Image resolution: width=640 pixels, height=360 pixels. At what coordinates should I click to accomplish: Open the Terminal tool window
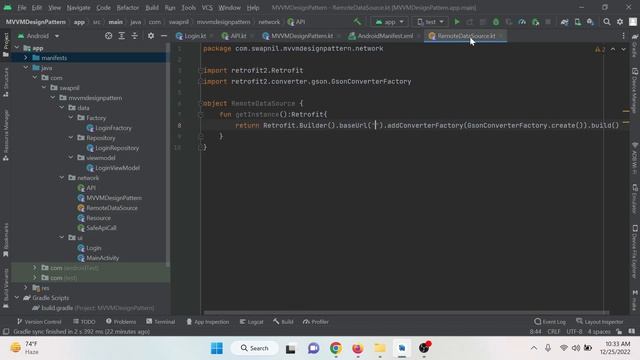coord(160,322)
